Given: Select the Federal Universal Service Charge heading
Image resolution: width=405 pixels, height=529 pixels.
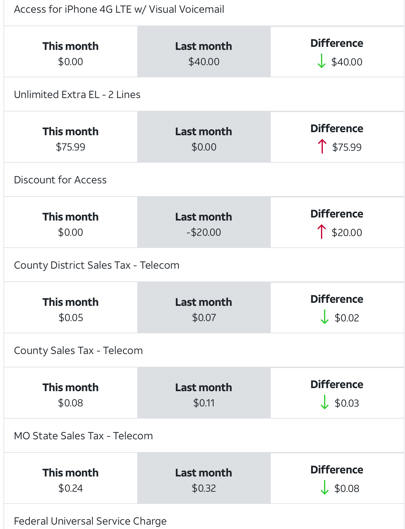Looking at the screenshot, I should 90,521.
